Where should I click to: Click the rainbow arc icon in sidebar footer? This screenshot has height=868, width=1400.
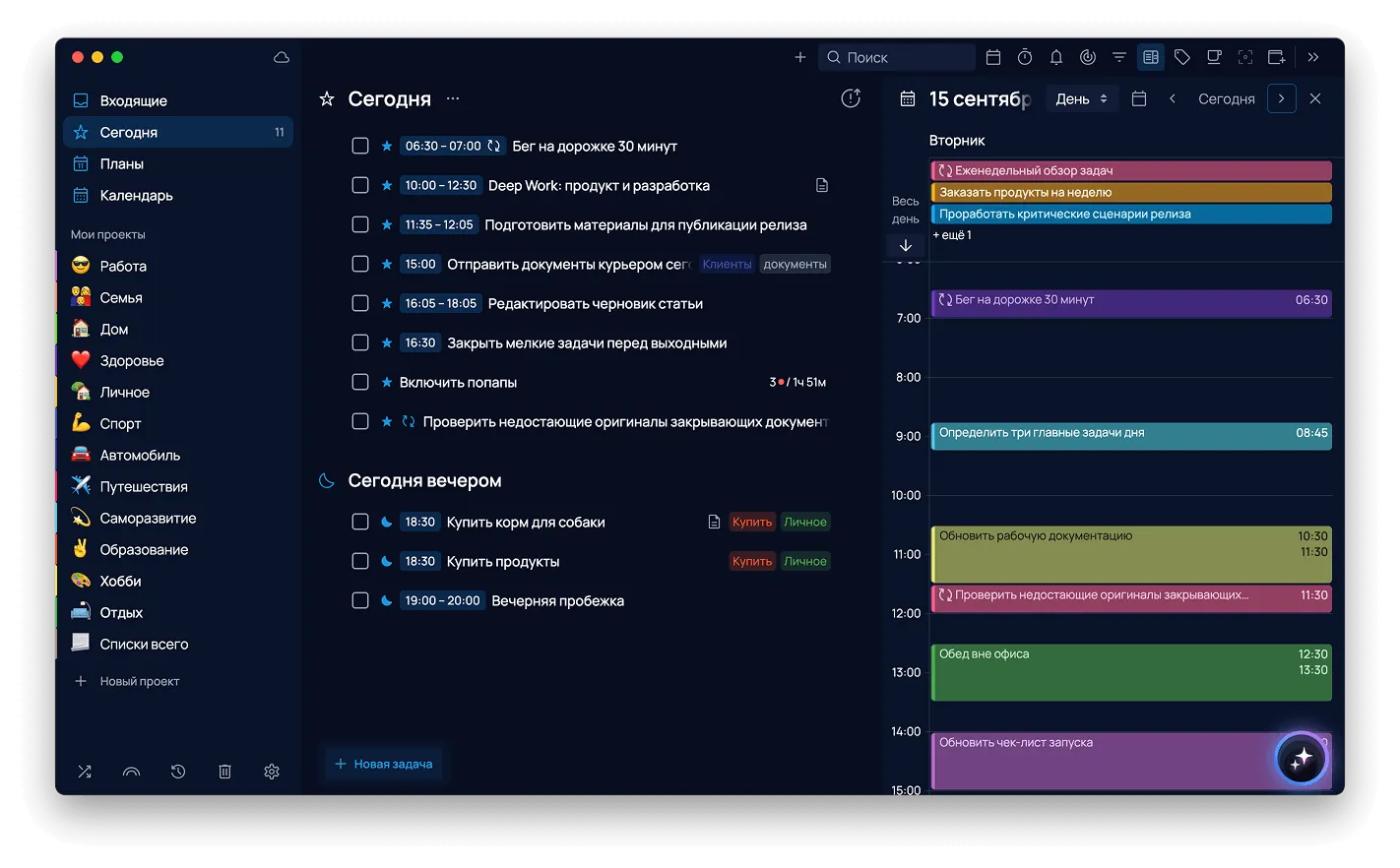[131, 772]
